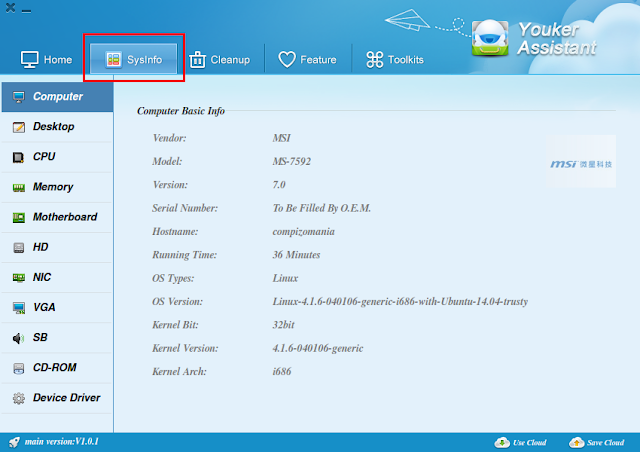Click the Kernel Arch value i686
Image resolution: width=640 pixels, height=452 pixels.
[x=282, y=371]
